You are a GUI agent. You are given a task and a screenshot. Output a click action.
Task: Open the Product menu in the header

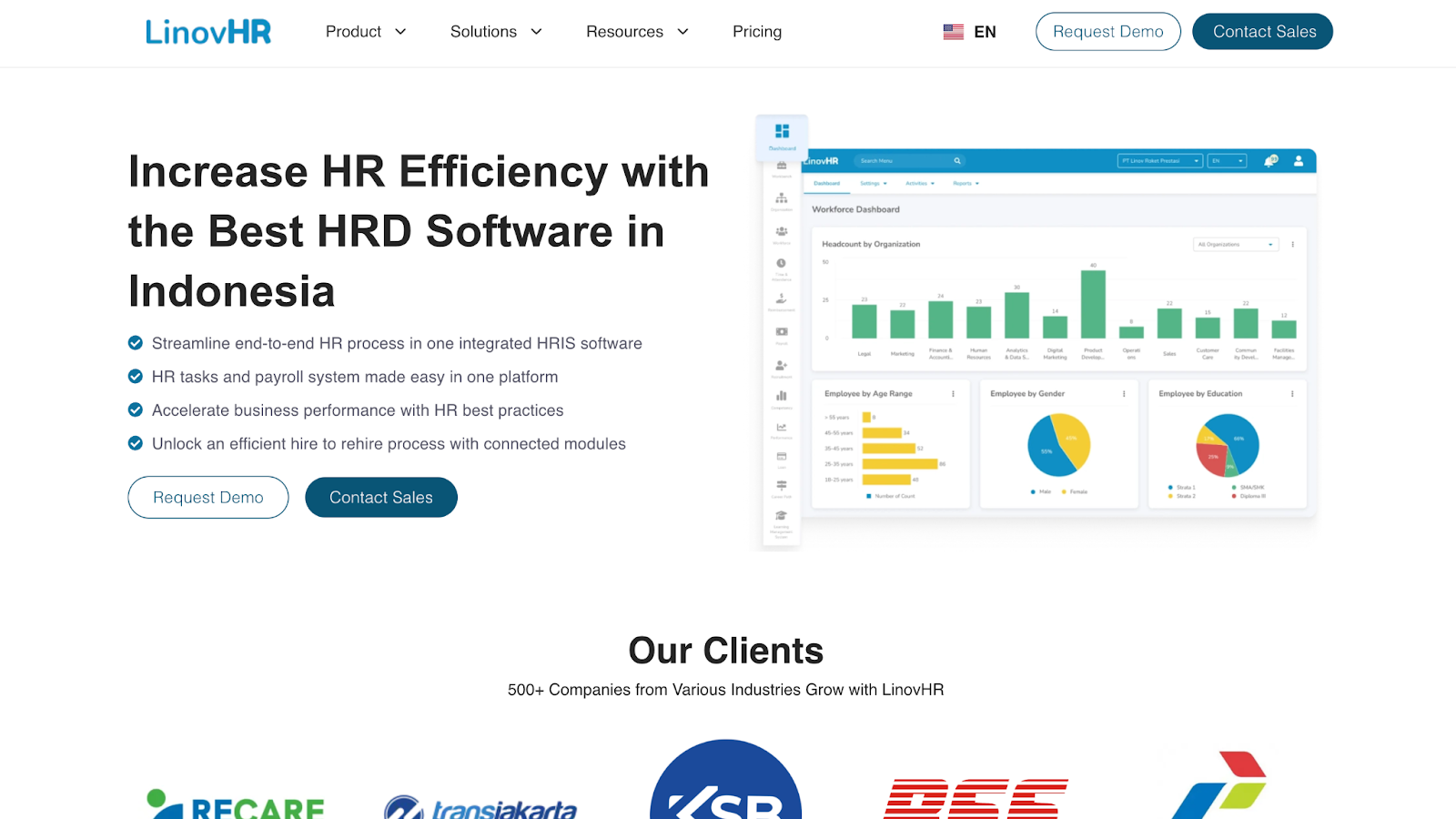click(x=366, y=32)
